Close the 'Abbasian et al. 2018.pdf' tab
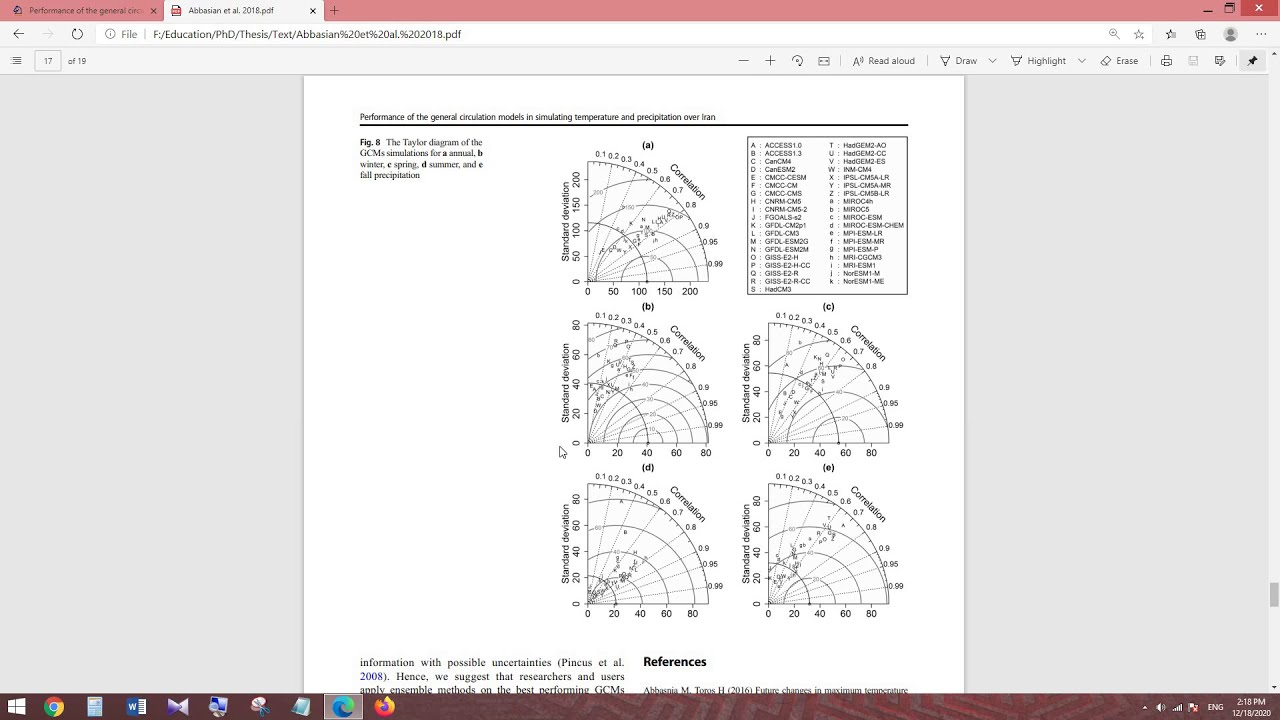 point(313,11)
